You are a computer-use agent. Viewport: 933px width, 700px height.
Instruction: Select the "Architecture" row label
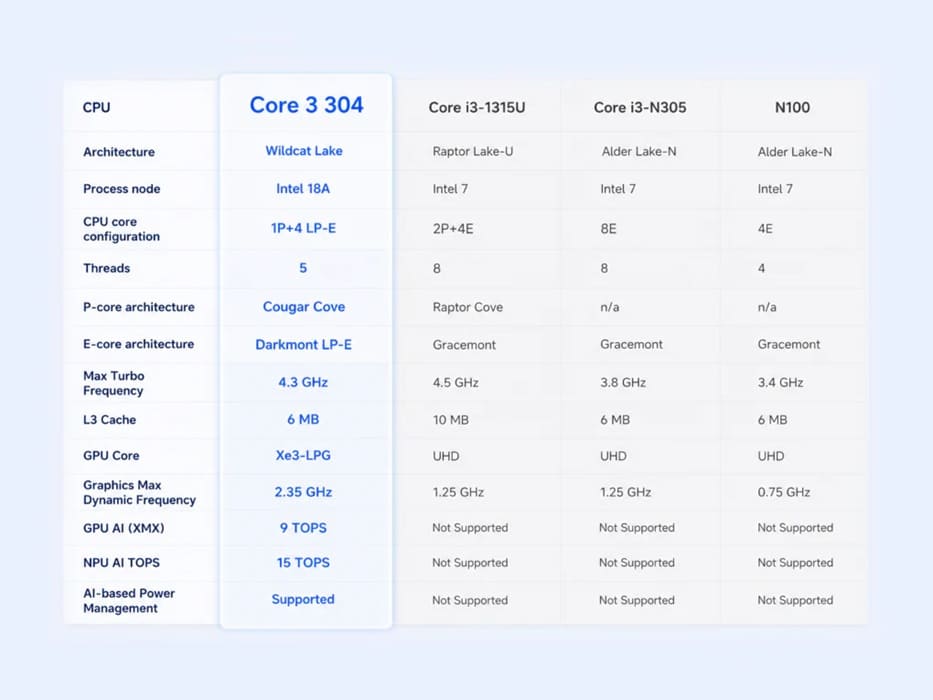pos(119,152)
